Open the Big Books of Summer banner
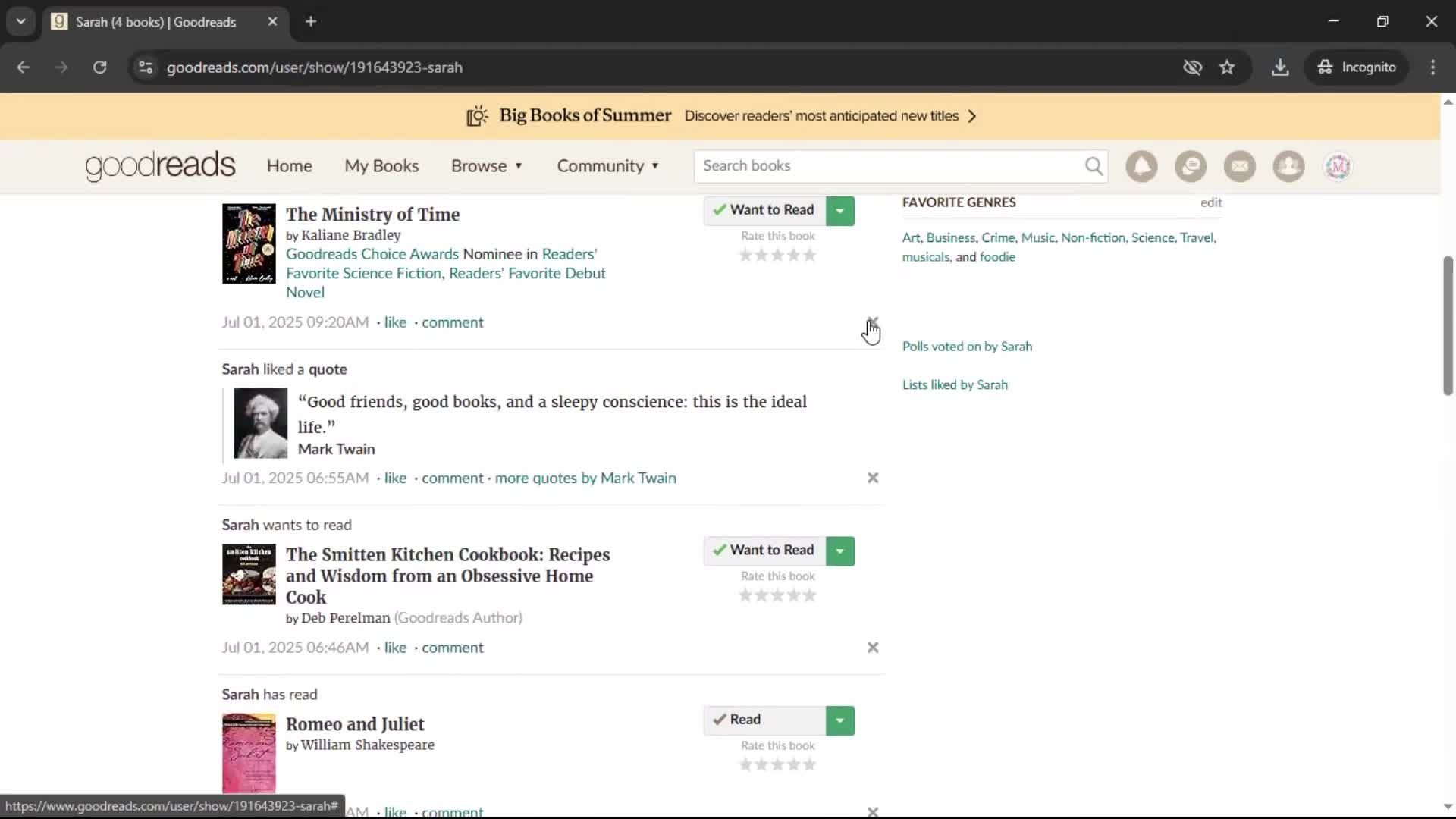This screenshot has width=1456, height=819. [x=720, y=116]
